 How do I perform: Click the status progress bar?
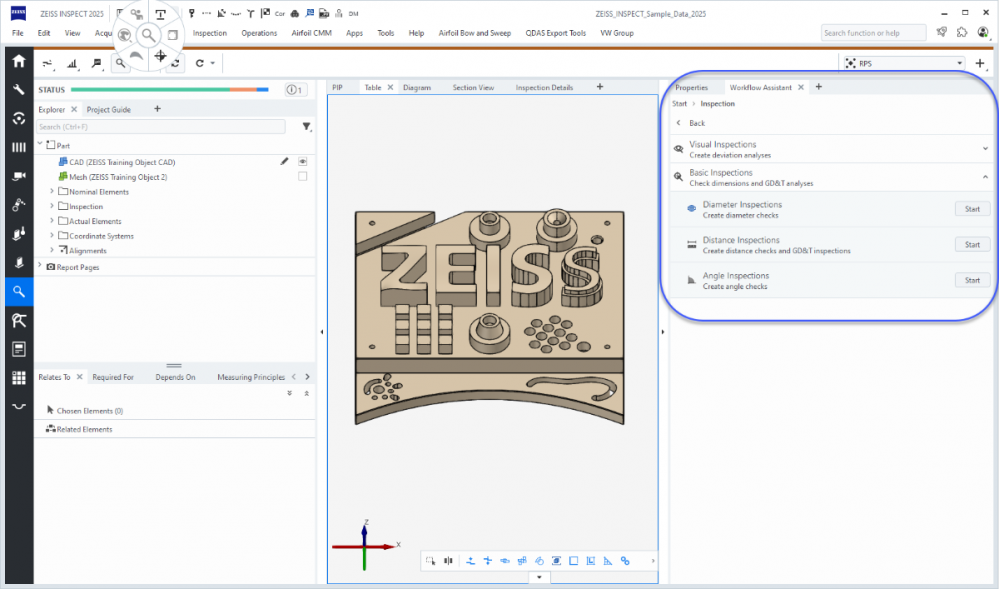tap(169, 90)
